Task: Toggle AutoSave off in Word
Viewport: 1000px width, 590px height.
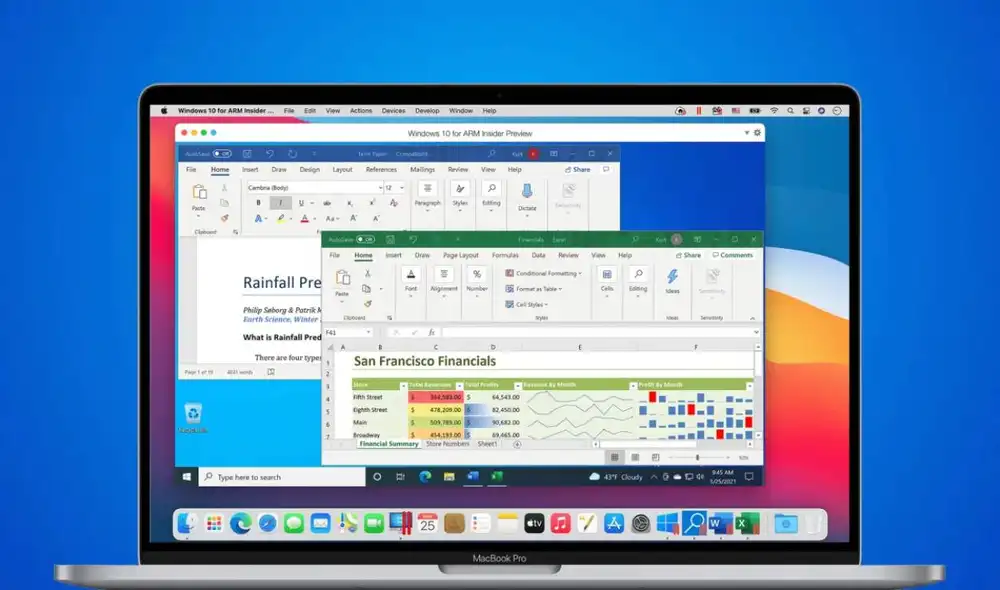Action: point(222,152)
